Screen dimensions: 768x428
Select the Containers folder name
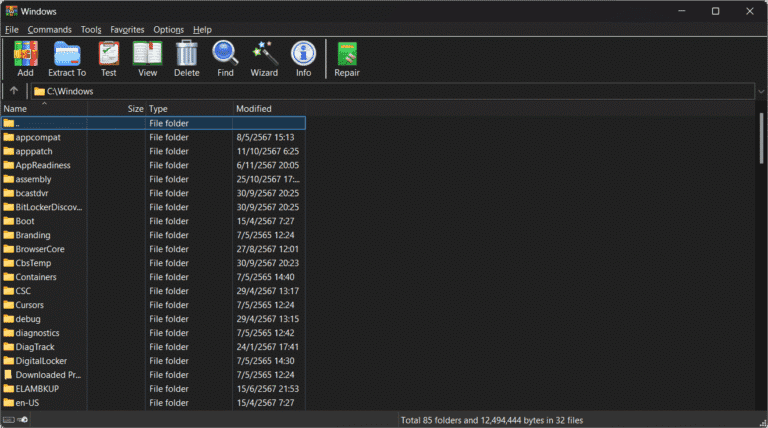point(36,277)
